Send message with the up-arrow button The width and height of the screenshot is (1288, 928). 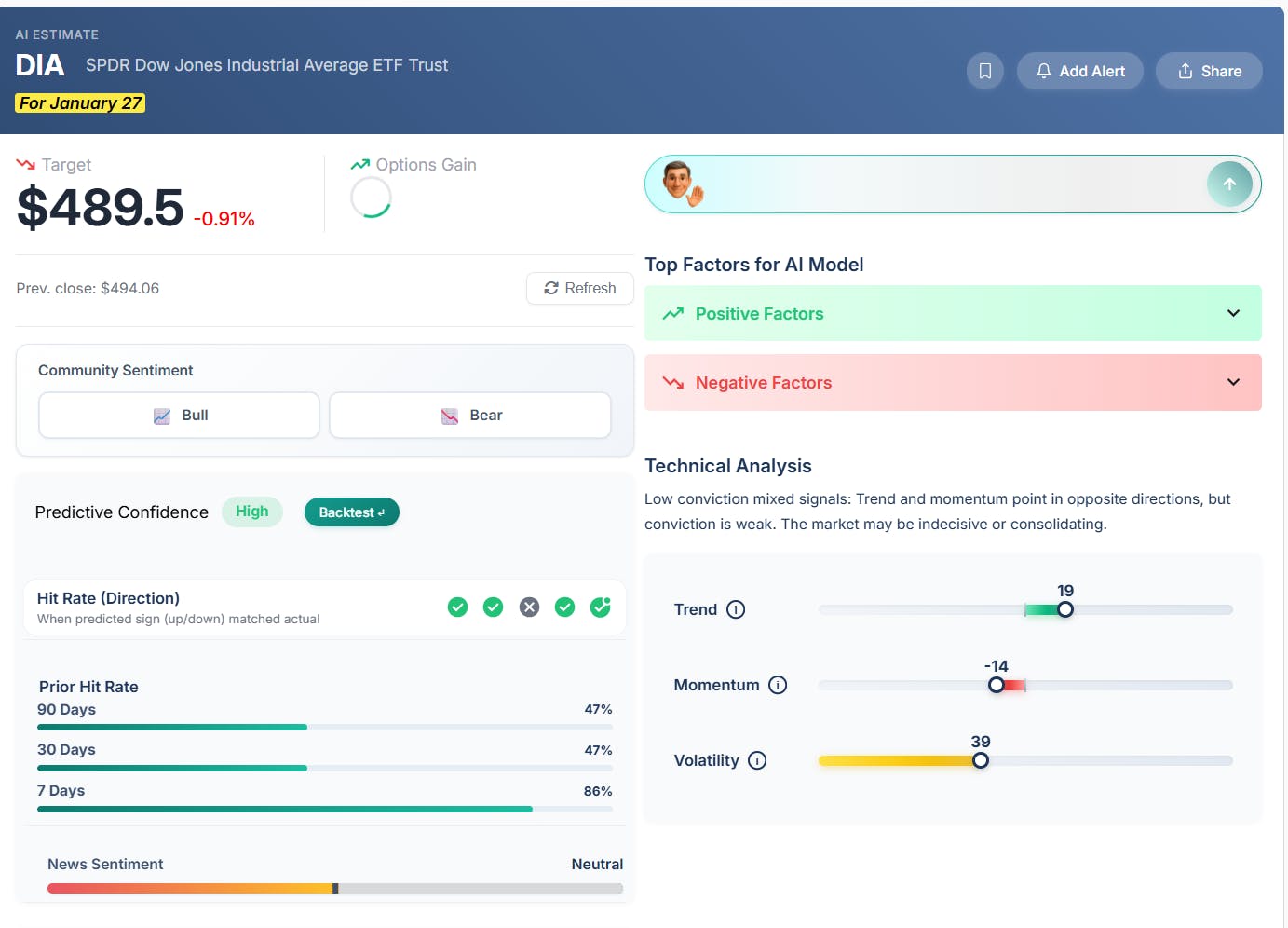click(x=1229, y=184)
